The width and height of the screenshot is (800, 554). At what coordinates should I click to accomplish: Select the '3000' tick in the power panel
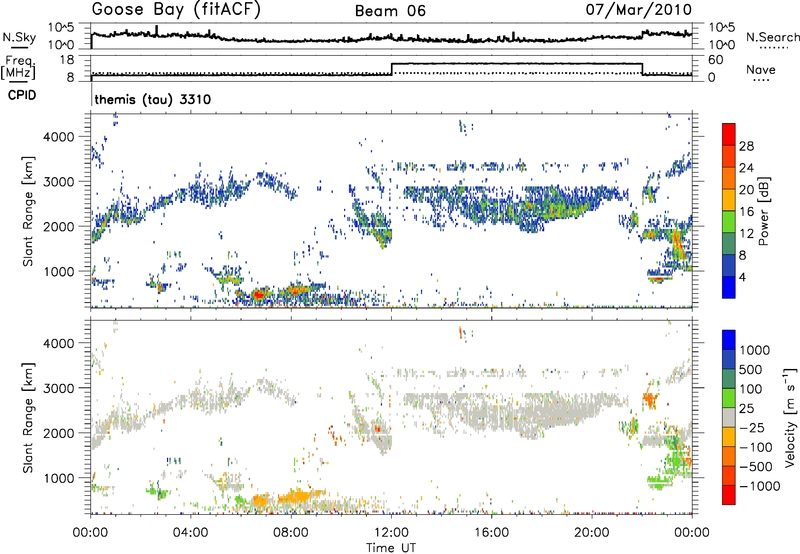click(58, 182)
